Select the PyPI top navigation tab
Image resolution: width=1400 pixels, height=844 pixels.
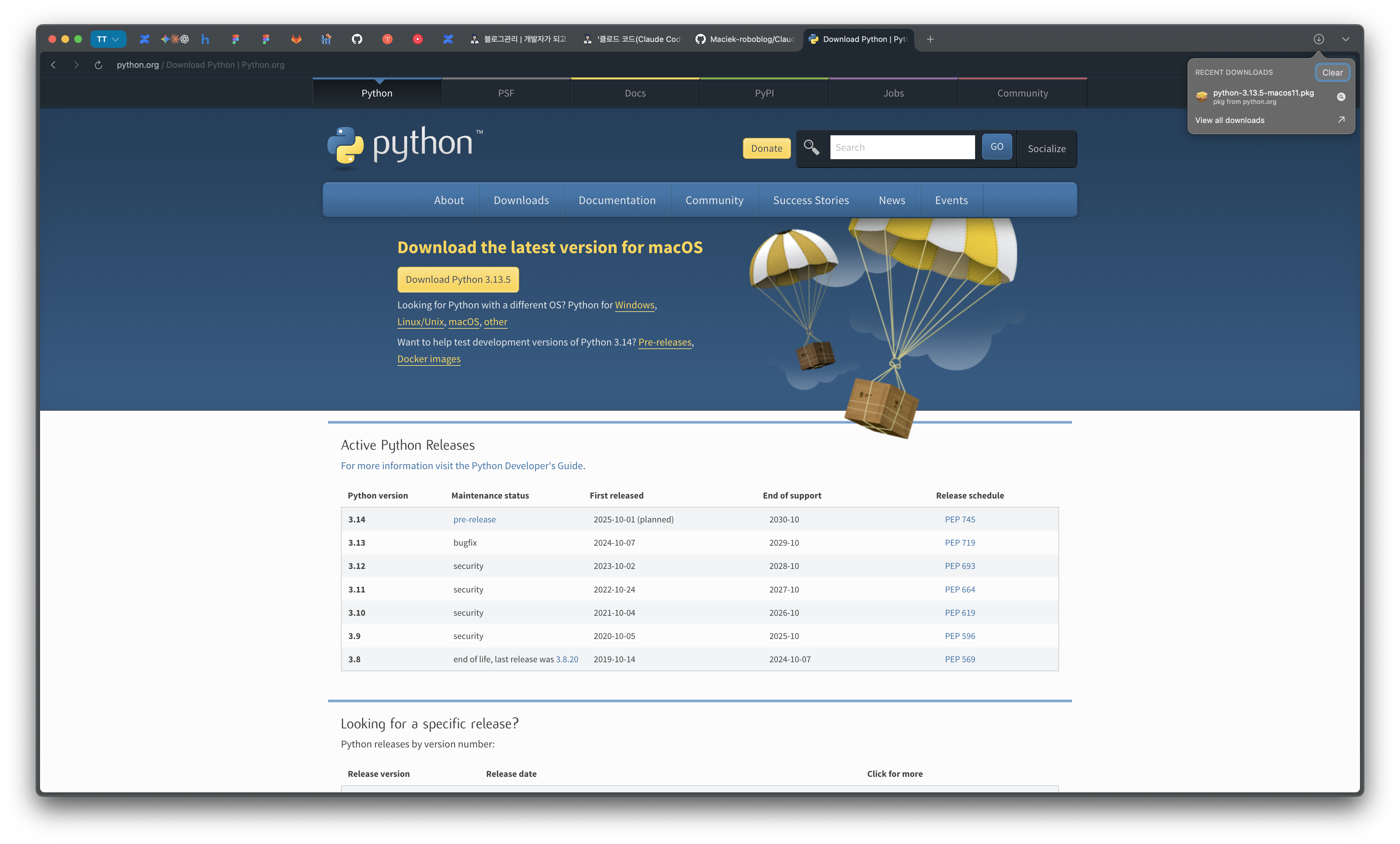click(764, 93)
